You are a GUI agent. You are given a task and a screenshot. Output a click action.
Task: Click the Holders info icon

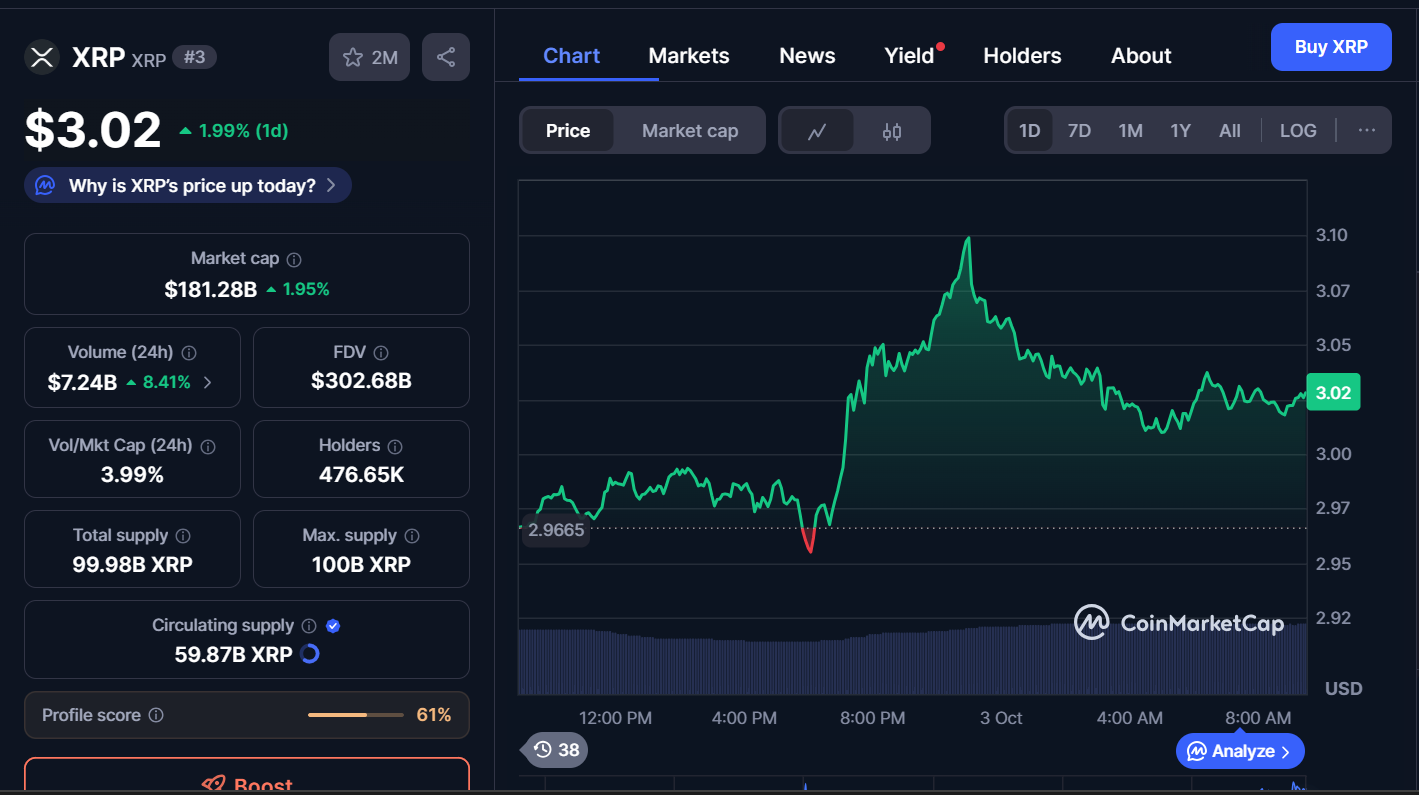(x=395, y=446)
